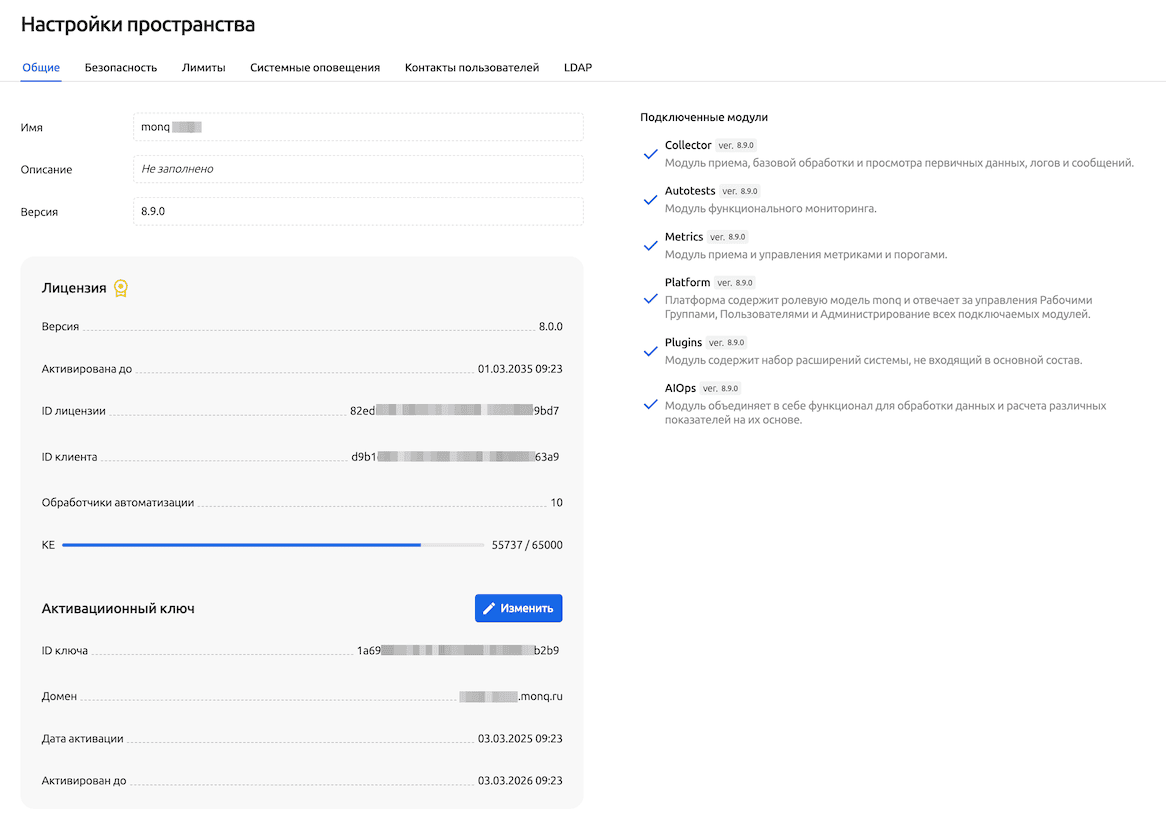Open the Безопасность tab
This screenshot has width=1166, height=824.
point(121,68)
